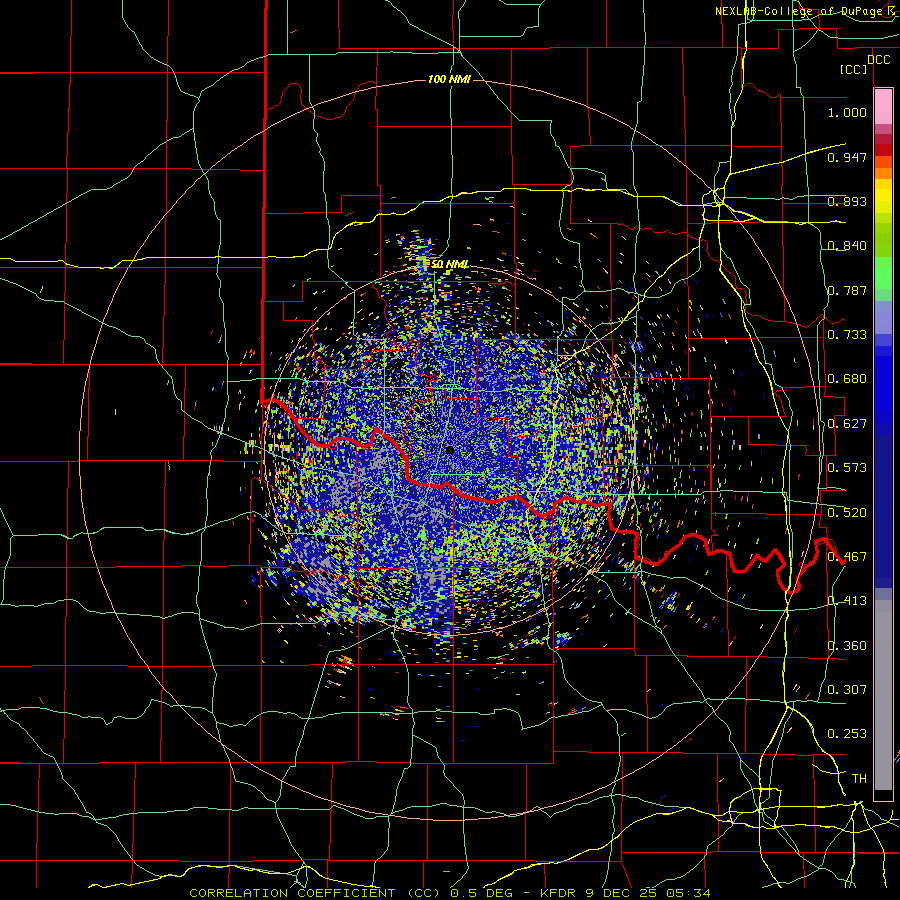Screen dimensions: 900x900
Task: Click the 0.413 scale value
Action: (x=847, y=601)
